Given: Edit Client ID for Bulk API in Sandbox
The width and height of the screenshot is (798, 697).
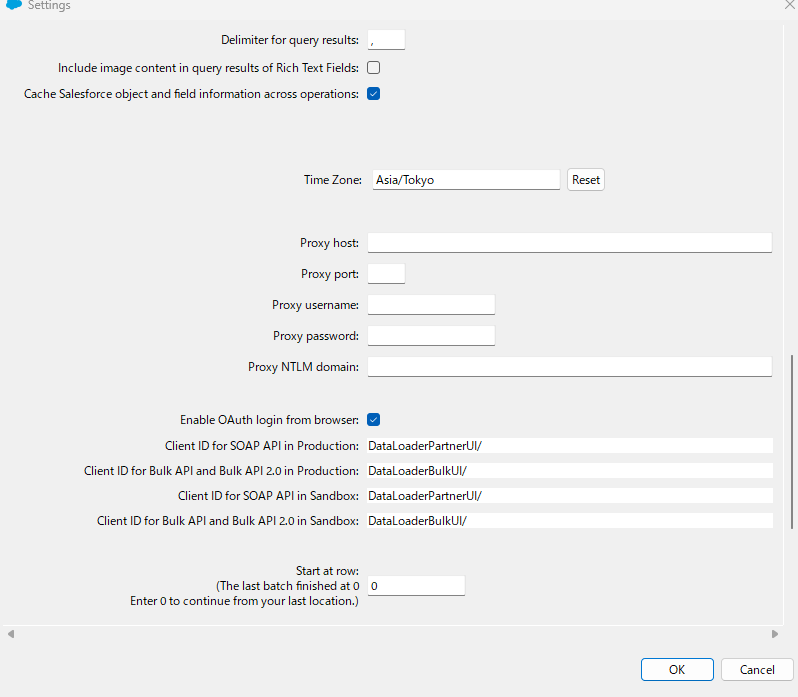Looking at the screenshot, I should (570, 520).
